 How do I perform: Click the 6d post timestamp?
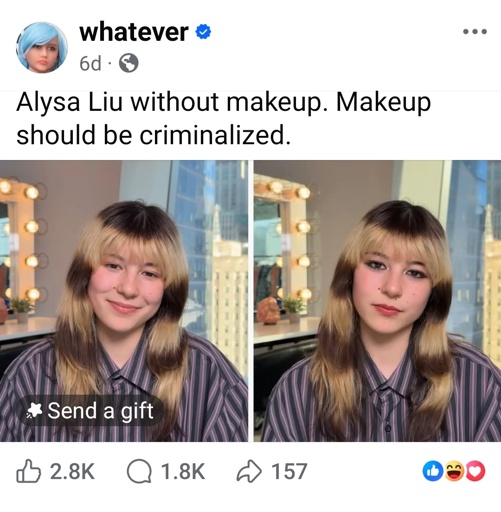tap(90, 63)
